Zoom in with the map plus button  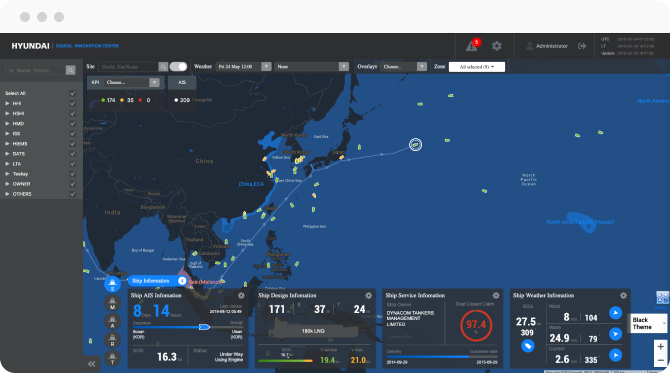click(660, 347)
